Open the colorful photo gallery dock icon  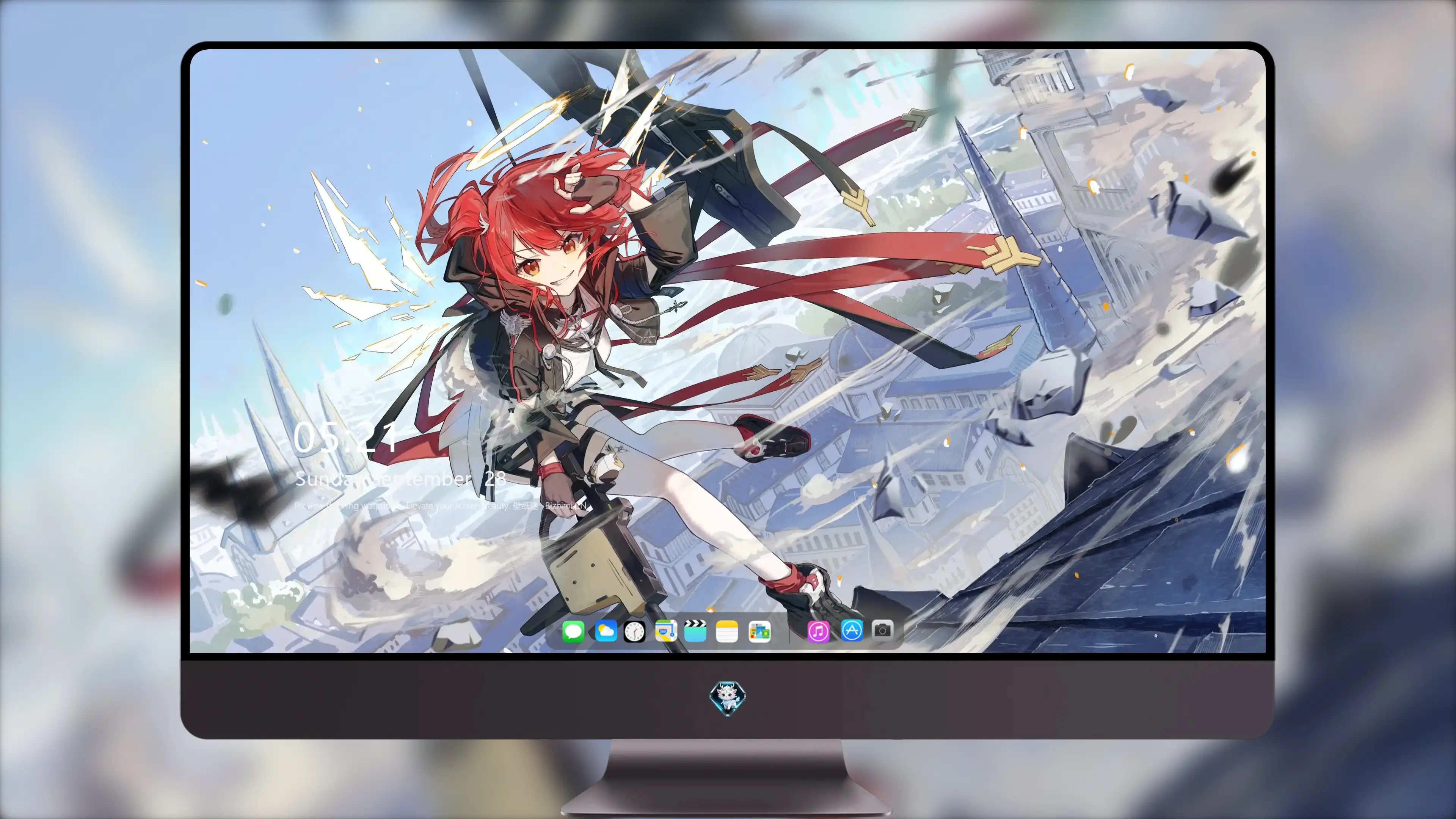tap(759, 631)
